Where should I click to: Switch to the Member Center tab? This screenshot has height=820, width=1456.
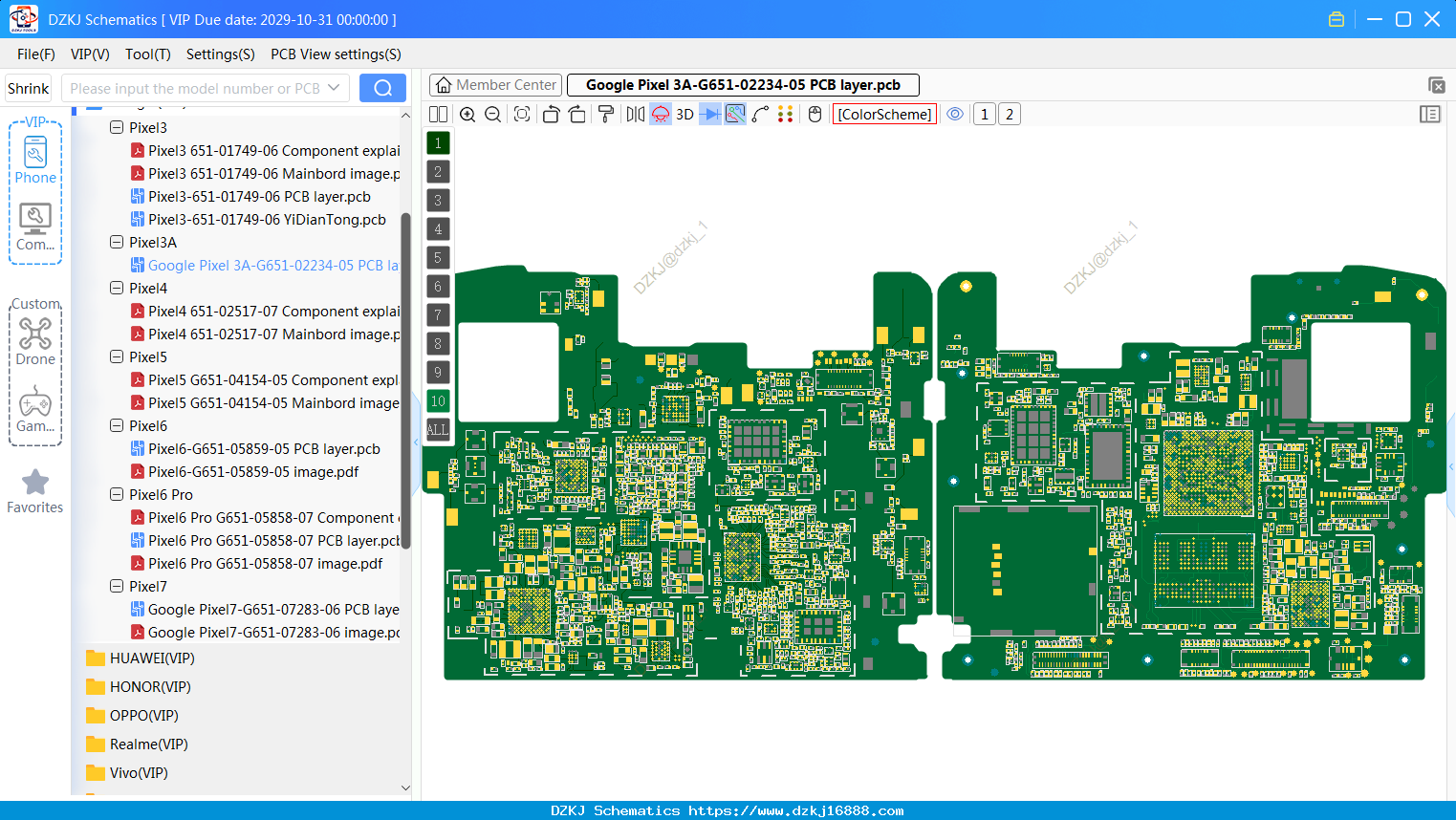495,85
